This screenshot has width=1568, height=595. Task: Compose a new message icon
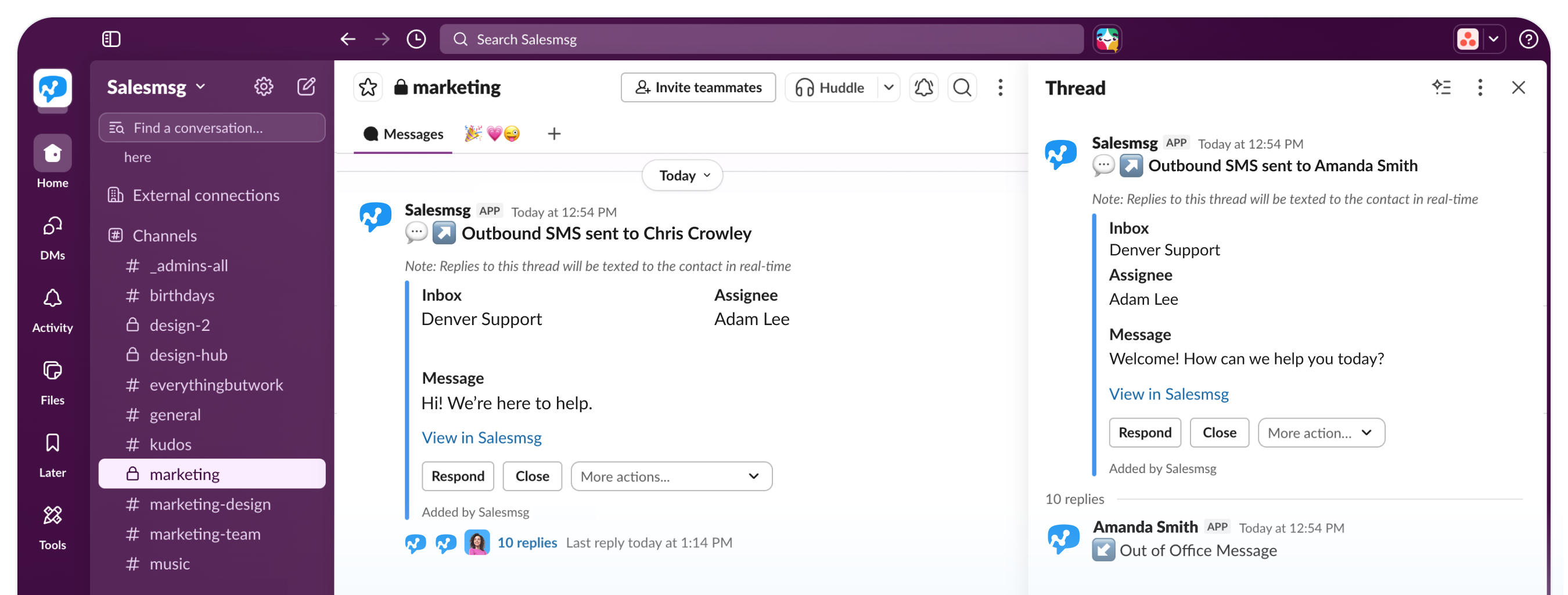pos(306,87)
